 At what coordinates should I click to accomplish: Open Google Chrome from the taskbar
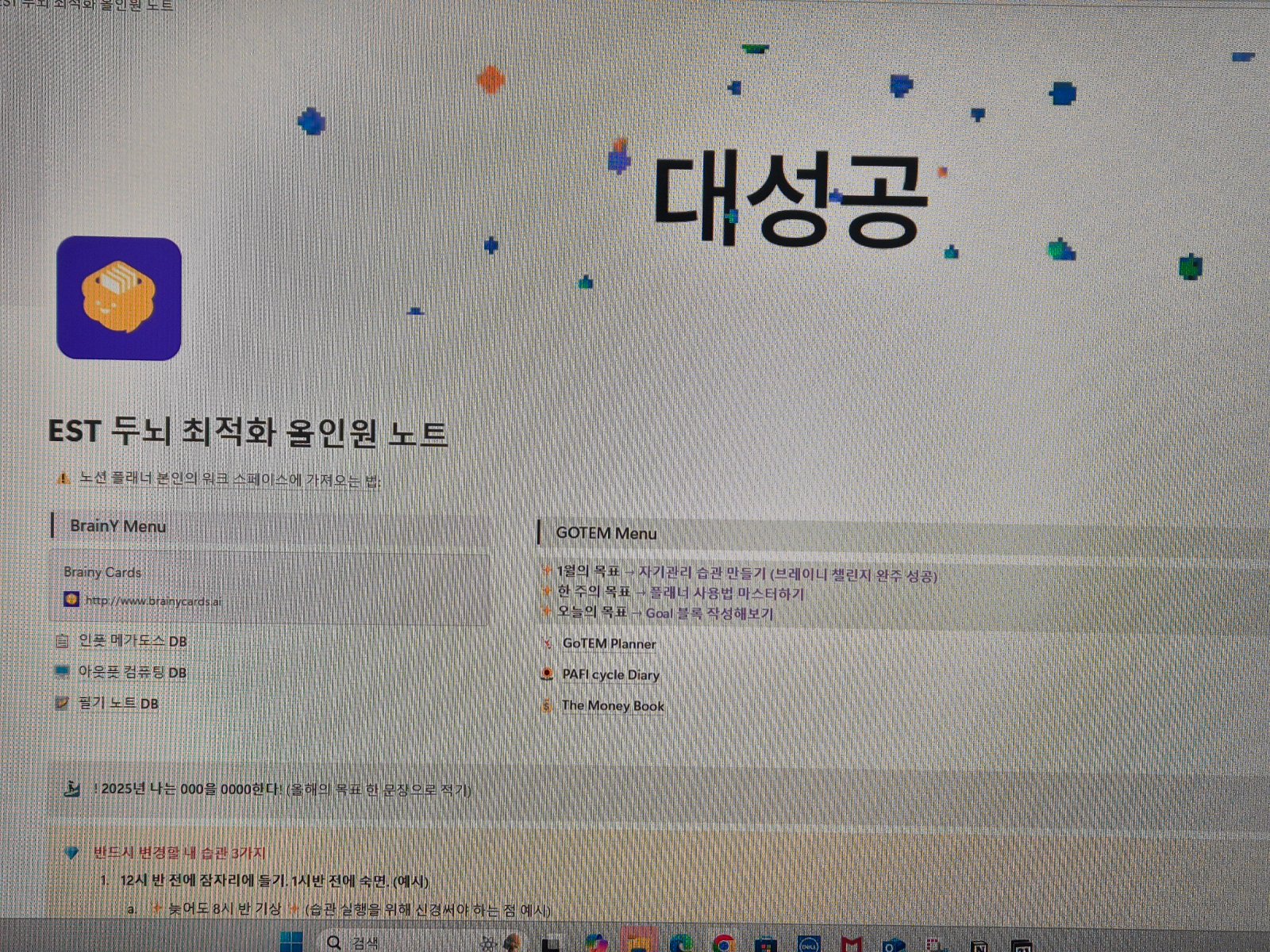tap(722, 943)
